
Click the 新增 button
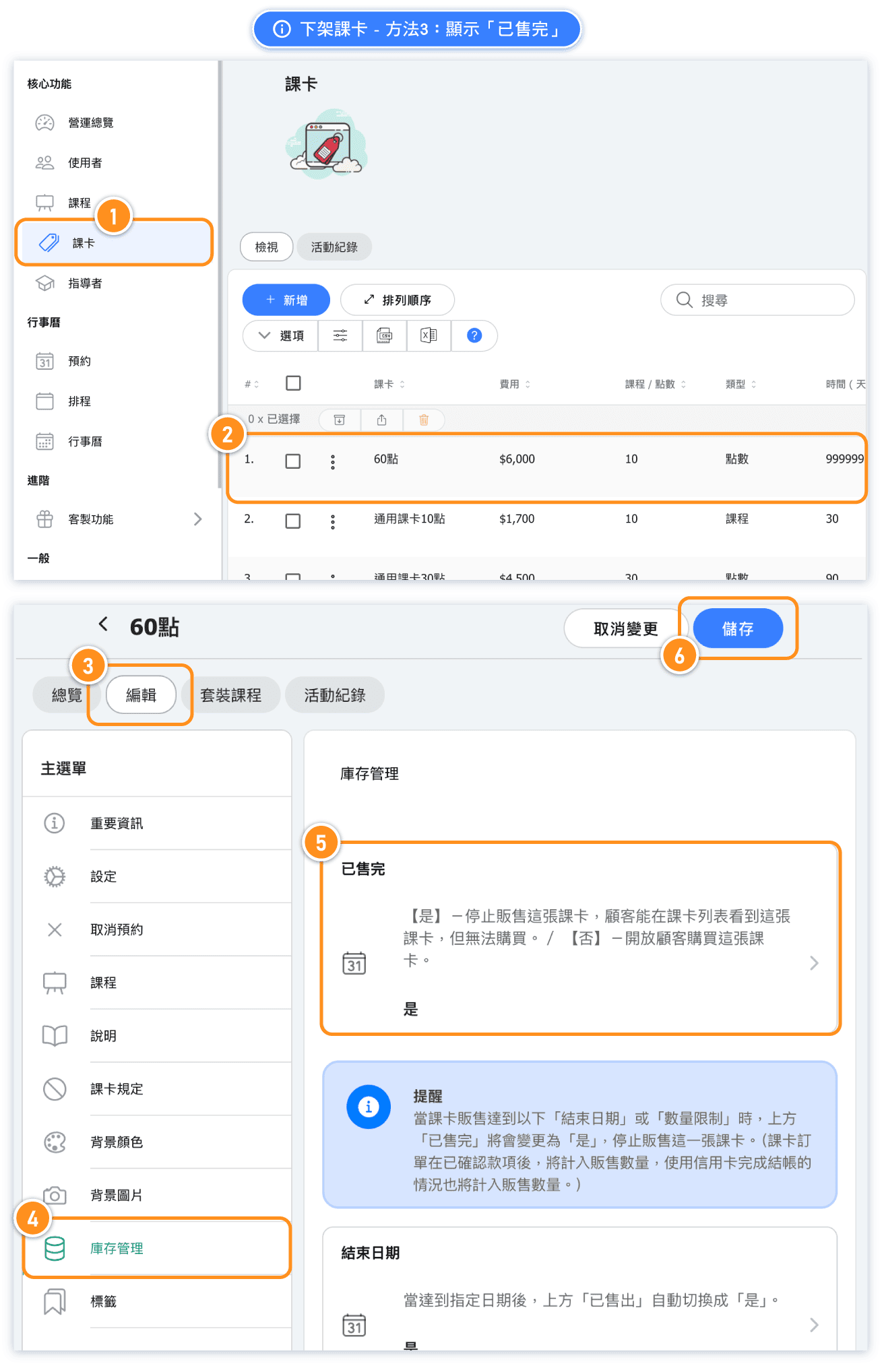(x=286, y=300)
